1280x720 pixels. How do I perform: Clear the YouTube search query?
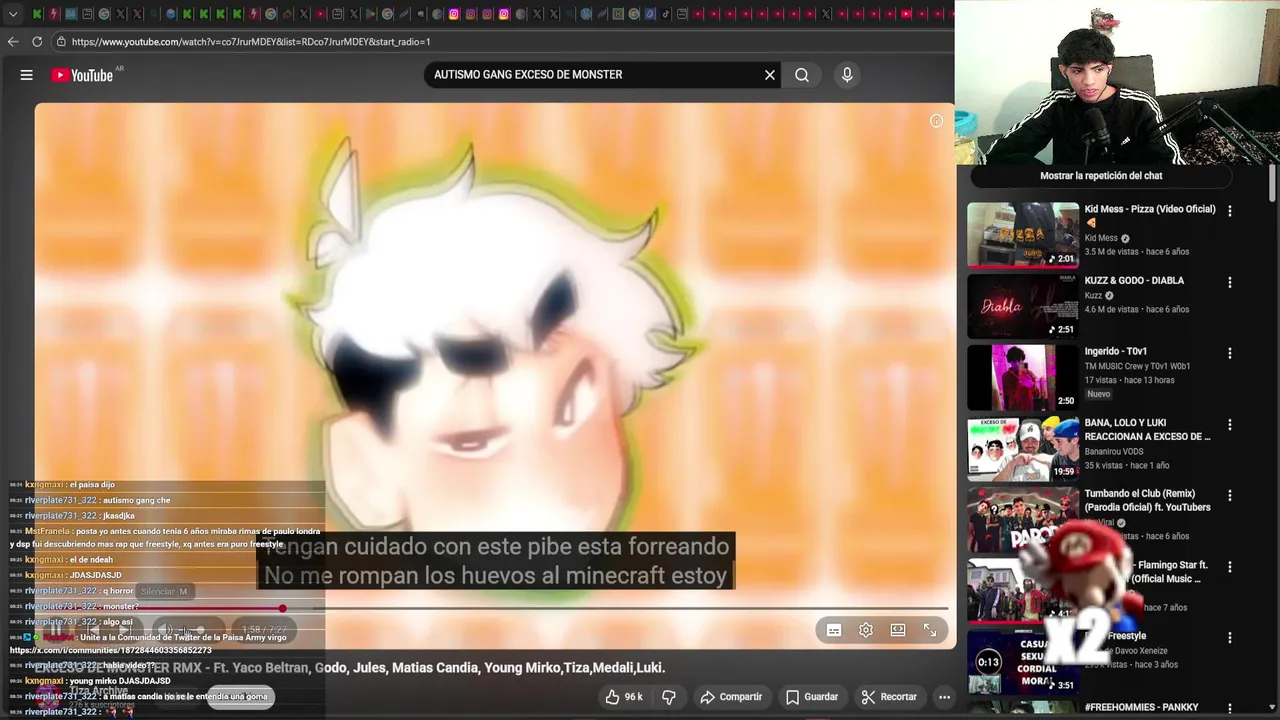[770, 75]
